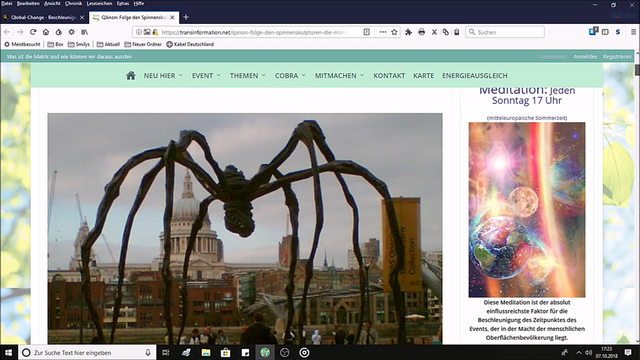
Task: Go to site home via house icon
Action: point(131,76)
